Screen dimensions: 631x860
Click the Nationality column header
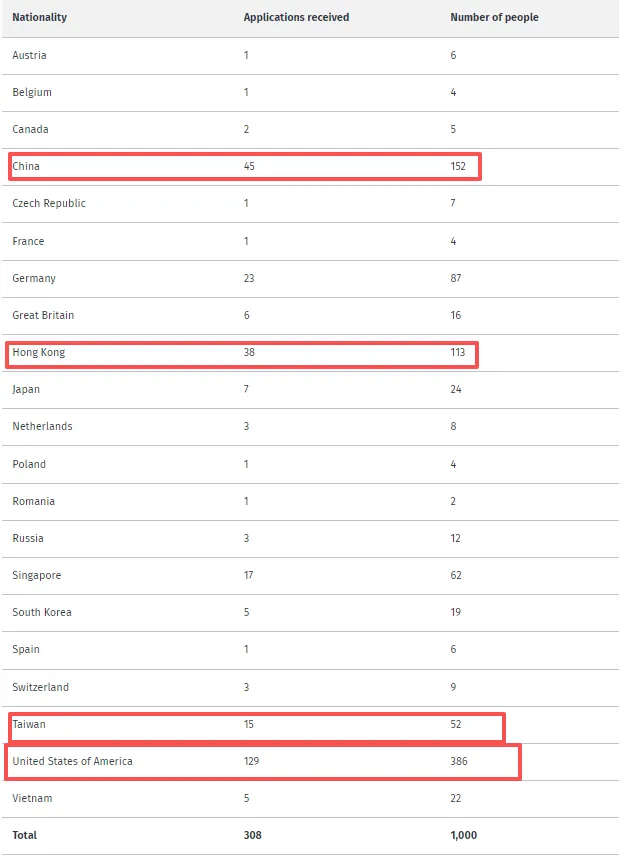point(39,18)
